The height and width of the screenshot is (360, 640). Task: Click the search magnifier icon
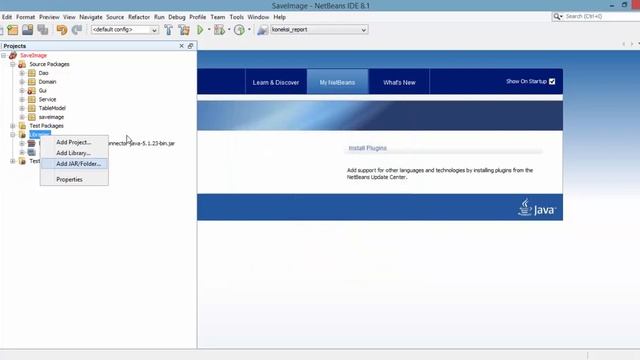point(557,16)
